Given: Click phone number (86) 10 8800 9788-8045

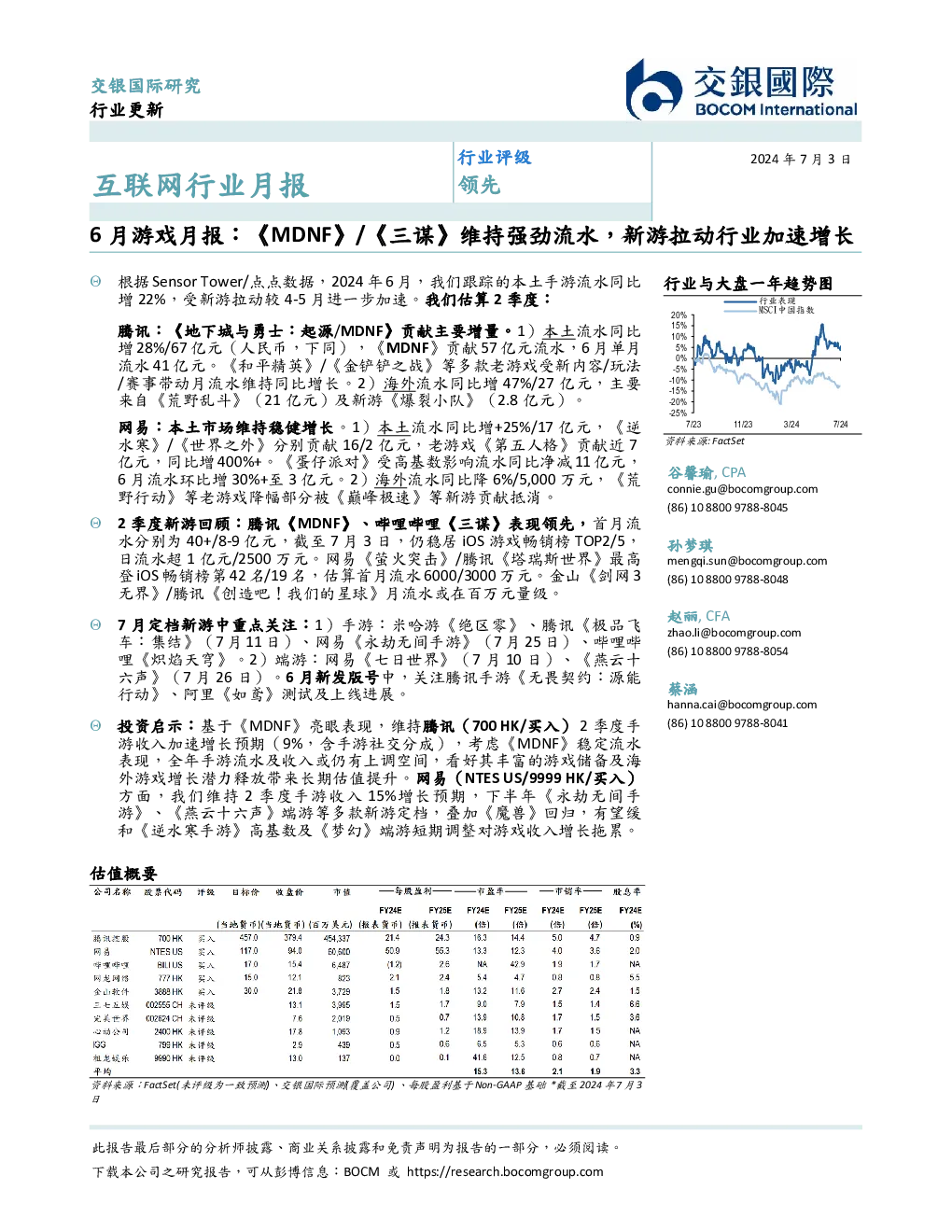Looking at the screenshot, I should click(727, 508).
